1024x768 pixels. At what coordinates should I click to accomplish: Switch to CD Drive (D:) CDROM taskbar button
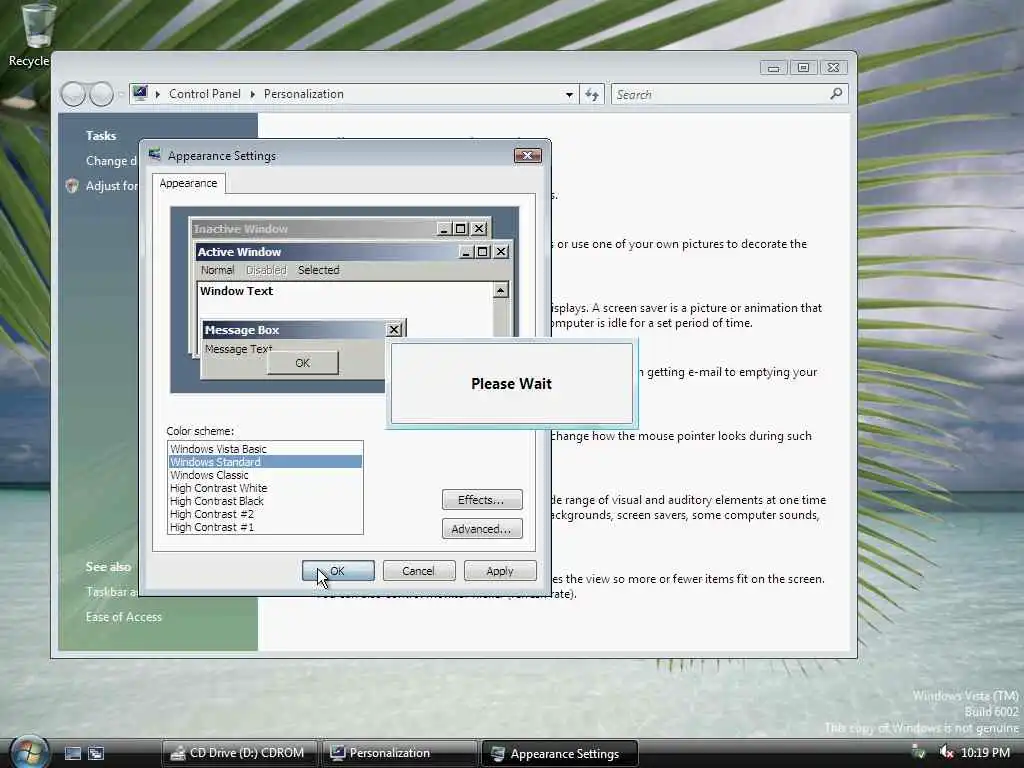[240, 753]
